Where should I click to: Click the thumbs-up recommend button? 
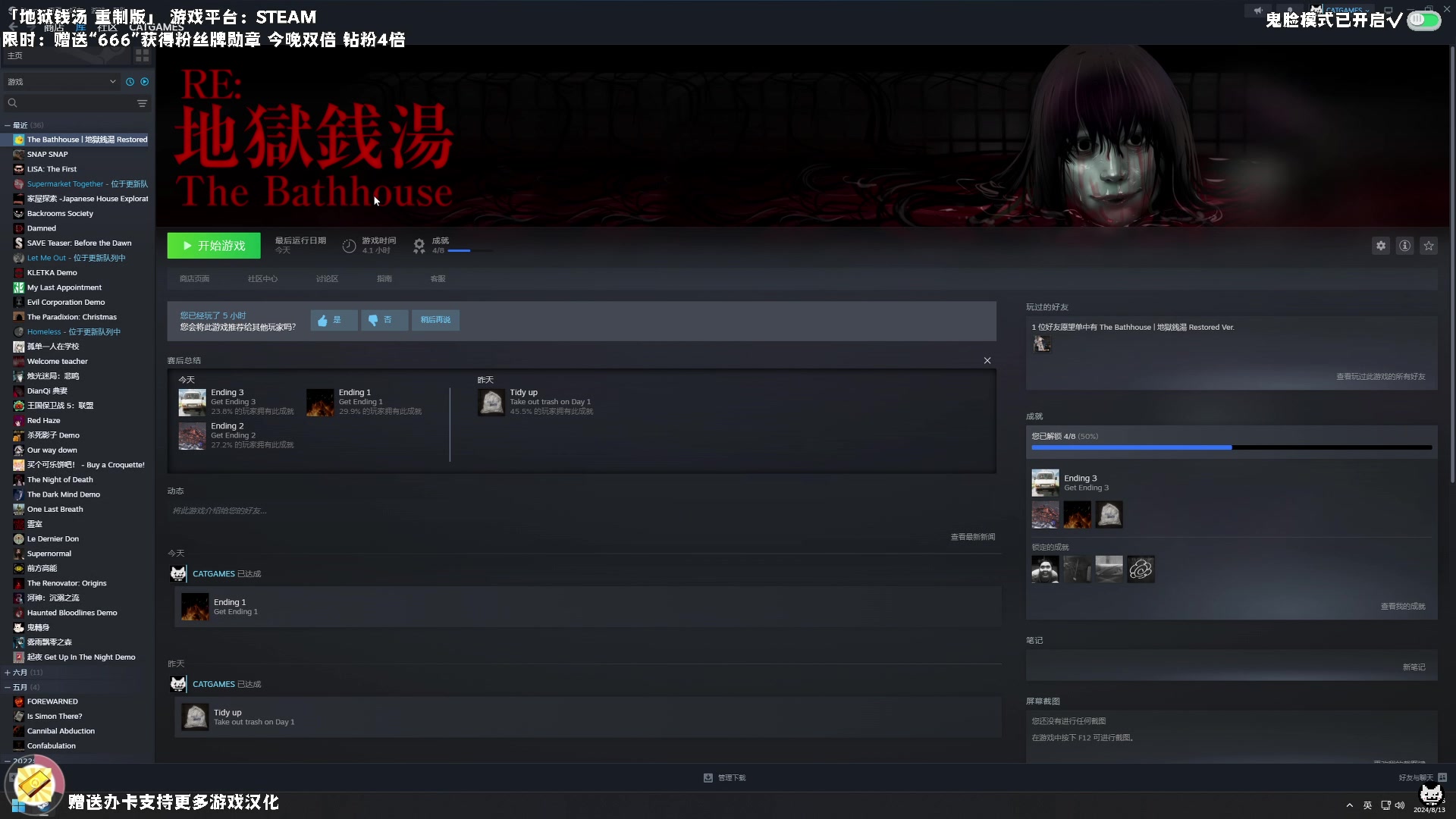pos(333,320)
